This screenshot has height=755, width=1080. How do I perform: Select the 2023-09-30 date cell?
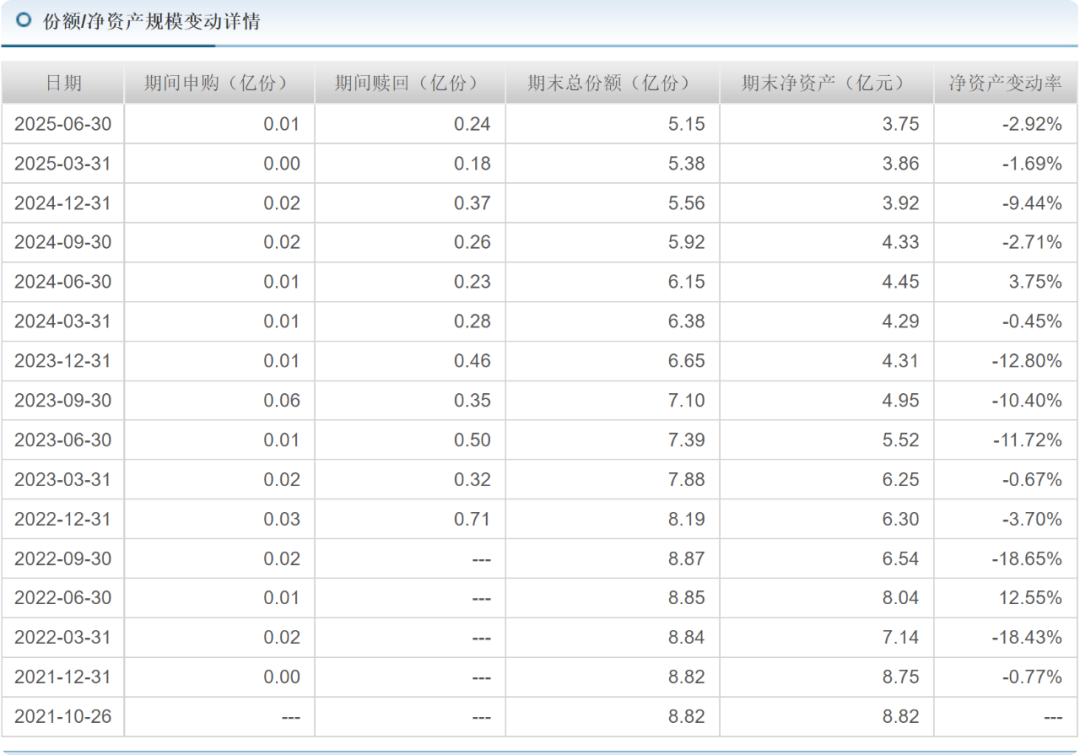pos(62,401)
